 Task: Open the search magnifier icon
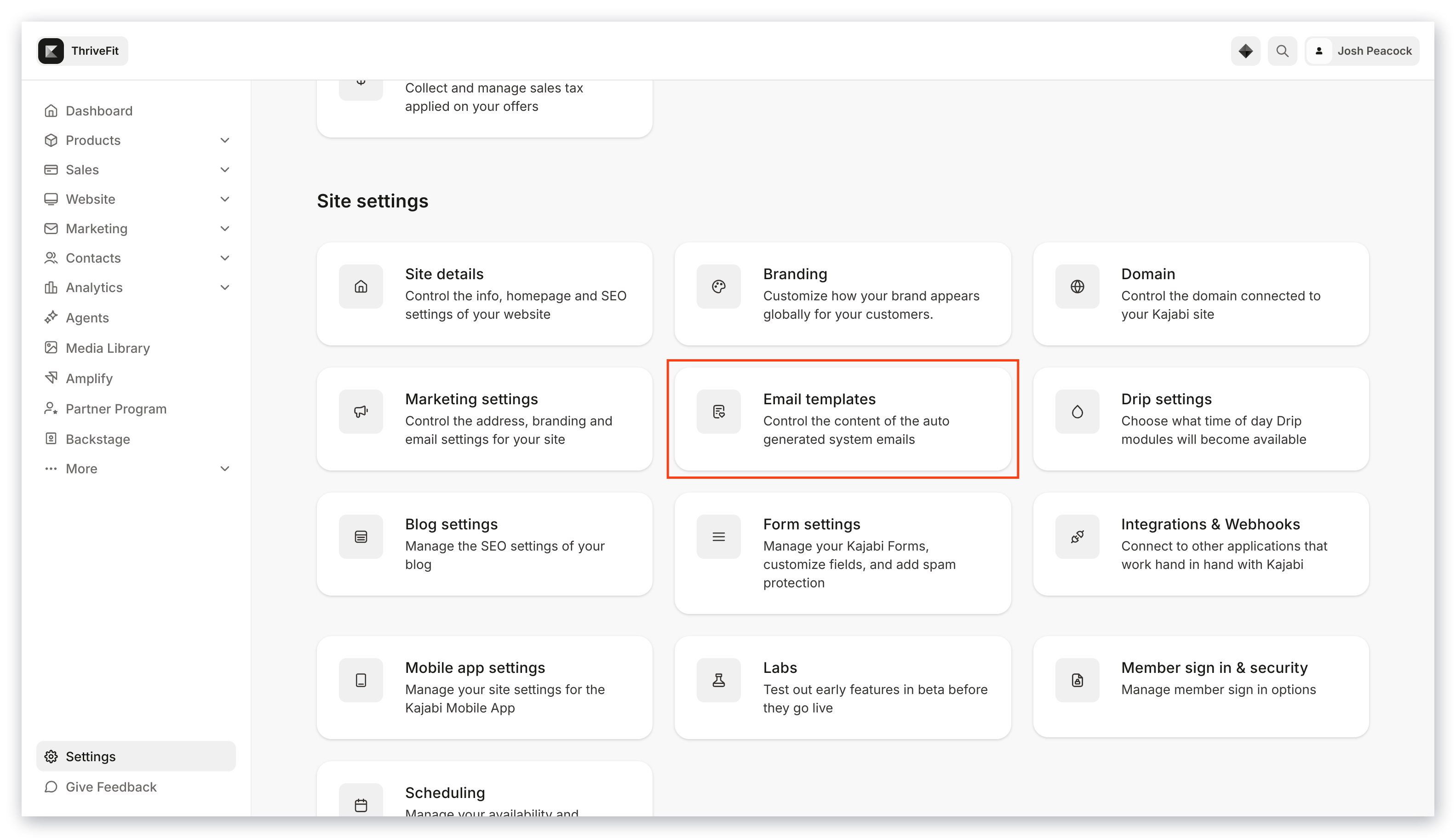[1282, 51]
